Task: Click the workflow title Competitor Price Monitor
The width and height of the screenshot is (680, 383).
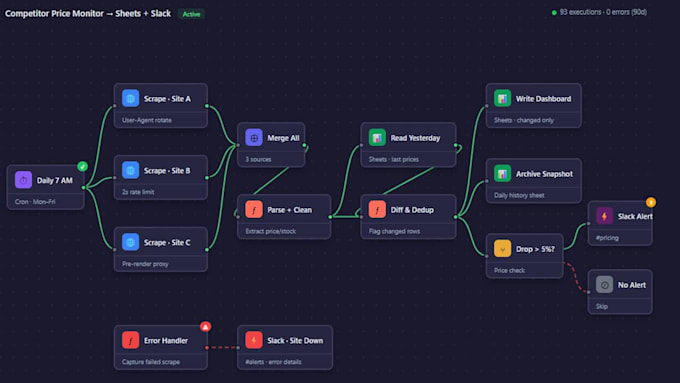Action: click(88, 13)
